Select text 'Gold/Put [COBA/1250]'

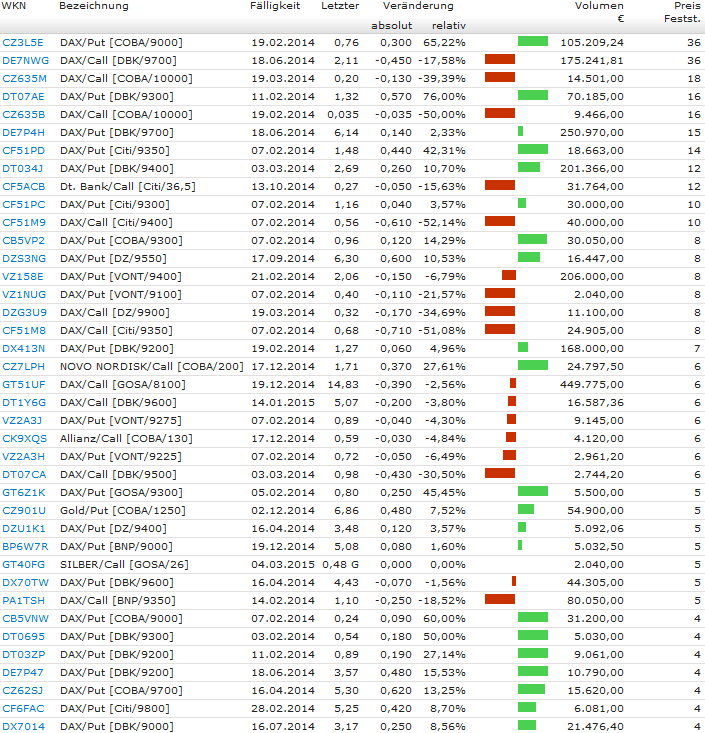click(123, 510)
